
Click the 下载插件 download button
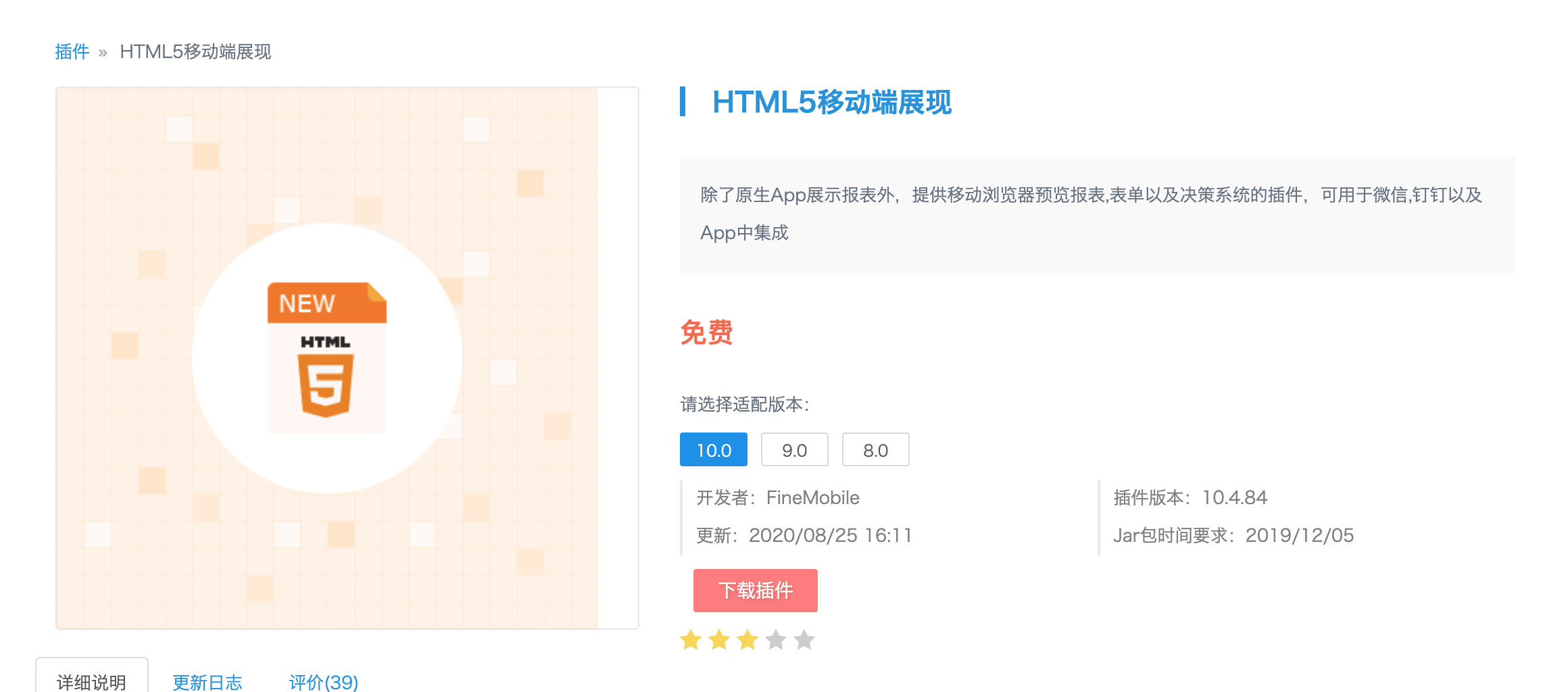coord(756,591)
